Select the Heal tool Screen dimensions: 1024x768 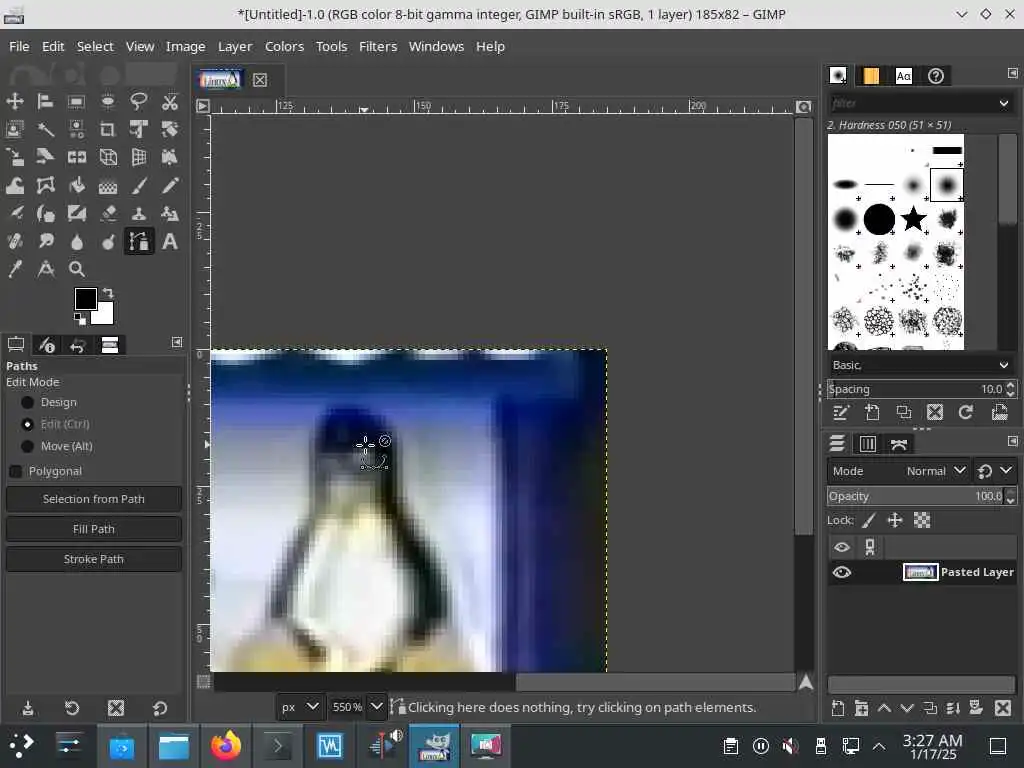pyautogui.click(x=14, y=242)
